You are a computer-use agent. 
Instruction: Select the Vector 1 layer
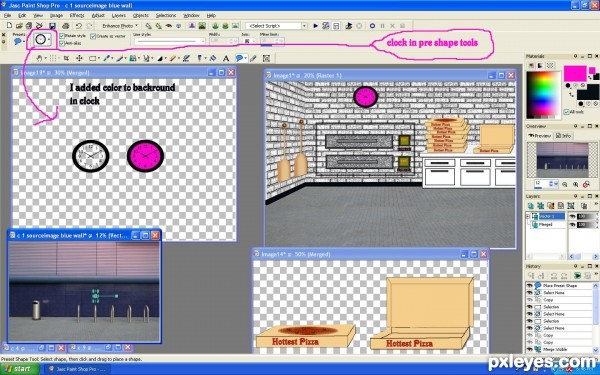[551, 216]
